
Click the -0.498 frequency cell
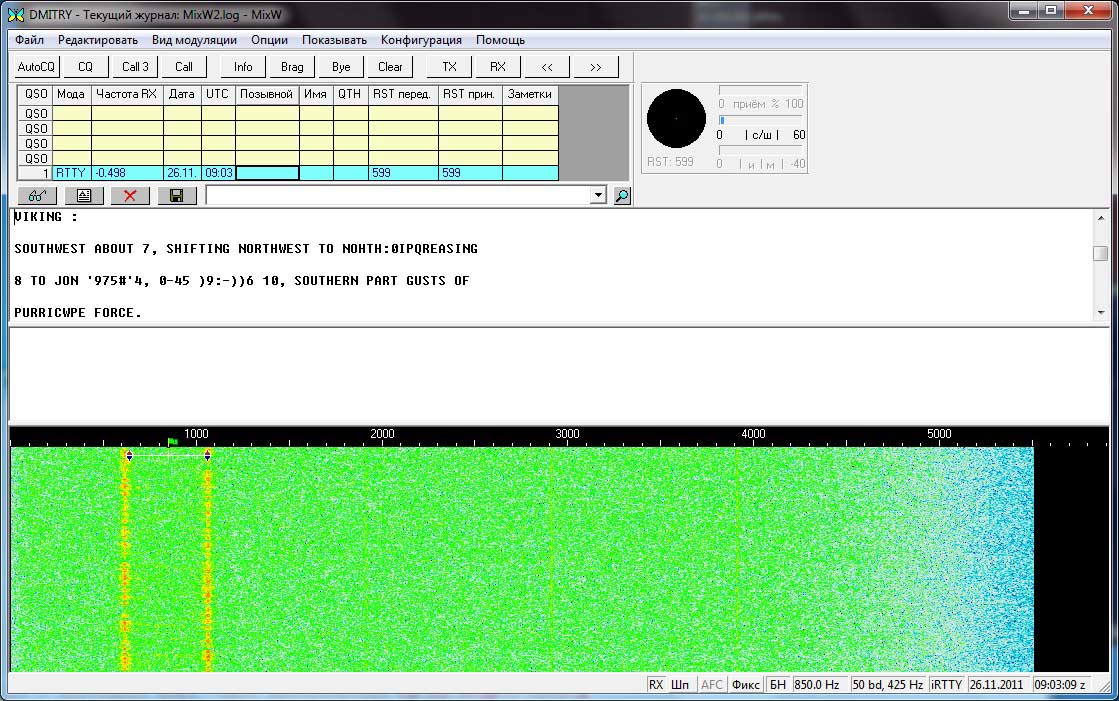pos(127,173)
